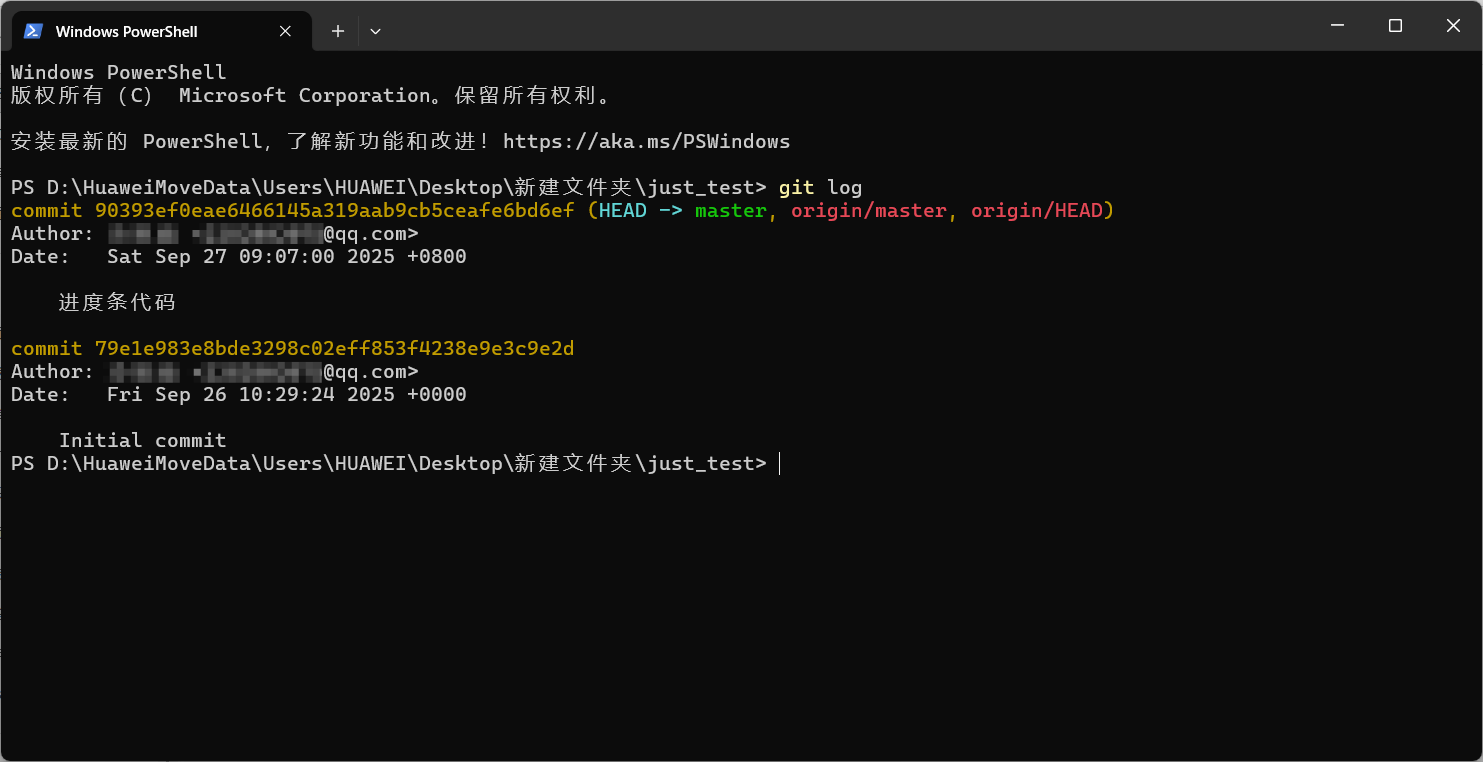Select the Windows PowerShell tab
Screen dimensions: 1483x762
(161, 31)
